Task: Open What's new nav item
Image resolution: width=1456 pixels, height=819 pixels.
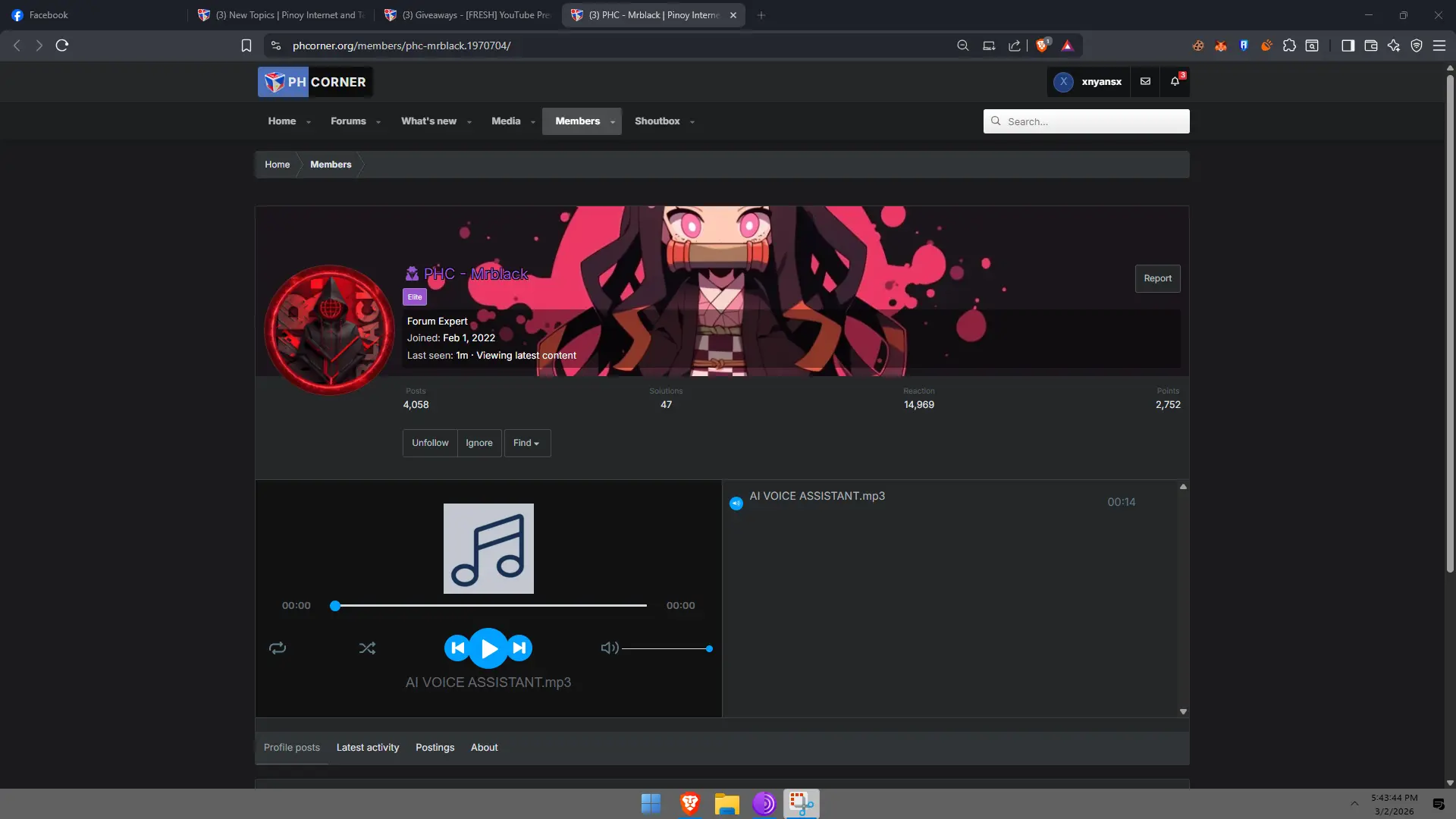Action: coord(428,121)
